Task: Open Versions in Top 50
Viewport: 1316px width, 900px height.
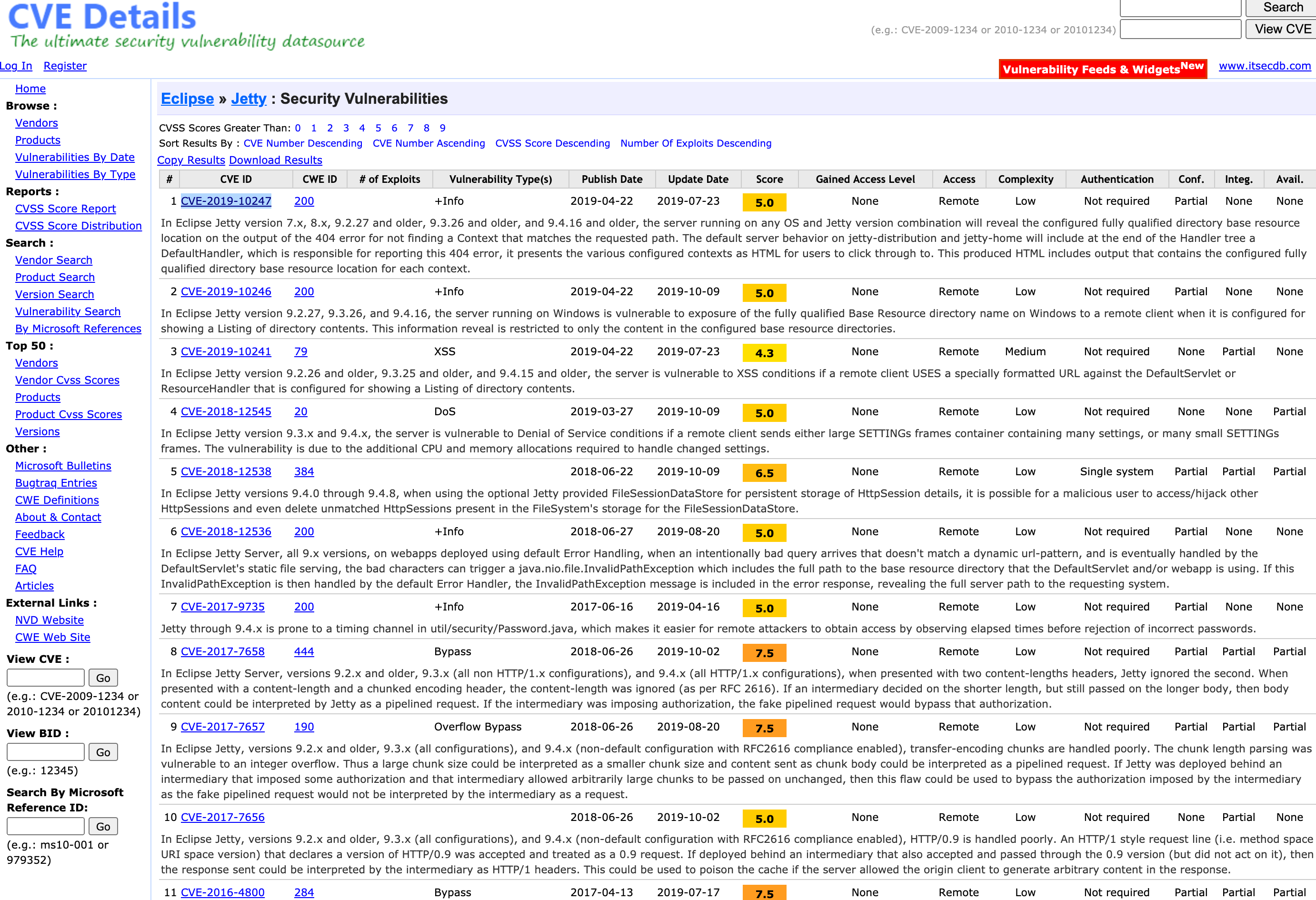Action: click(x=37, y=431)
